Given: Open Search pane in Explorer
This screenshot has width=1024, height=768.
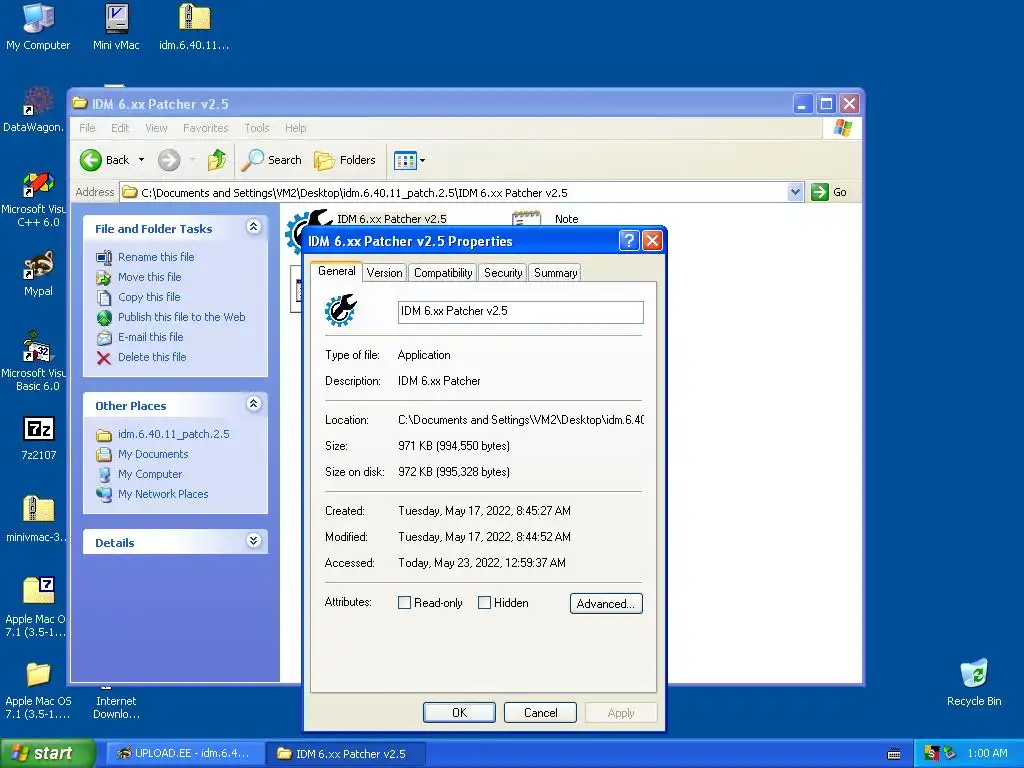Looking at the screenshot, I should 271,160.
